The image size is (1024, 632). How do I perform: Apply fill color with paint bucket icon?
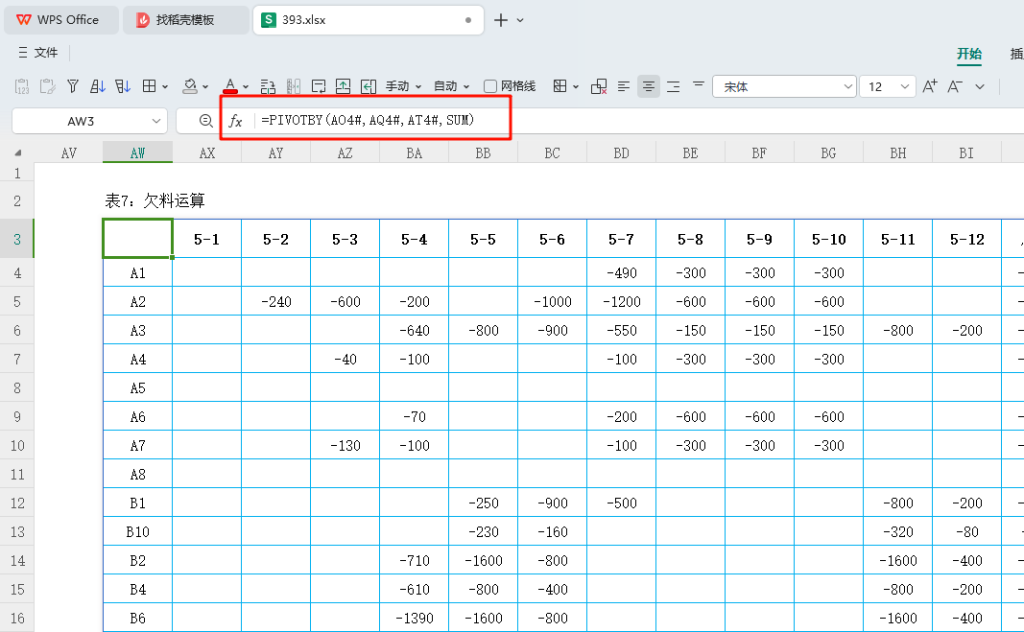pyautogui.click(x=190, y=86)
